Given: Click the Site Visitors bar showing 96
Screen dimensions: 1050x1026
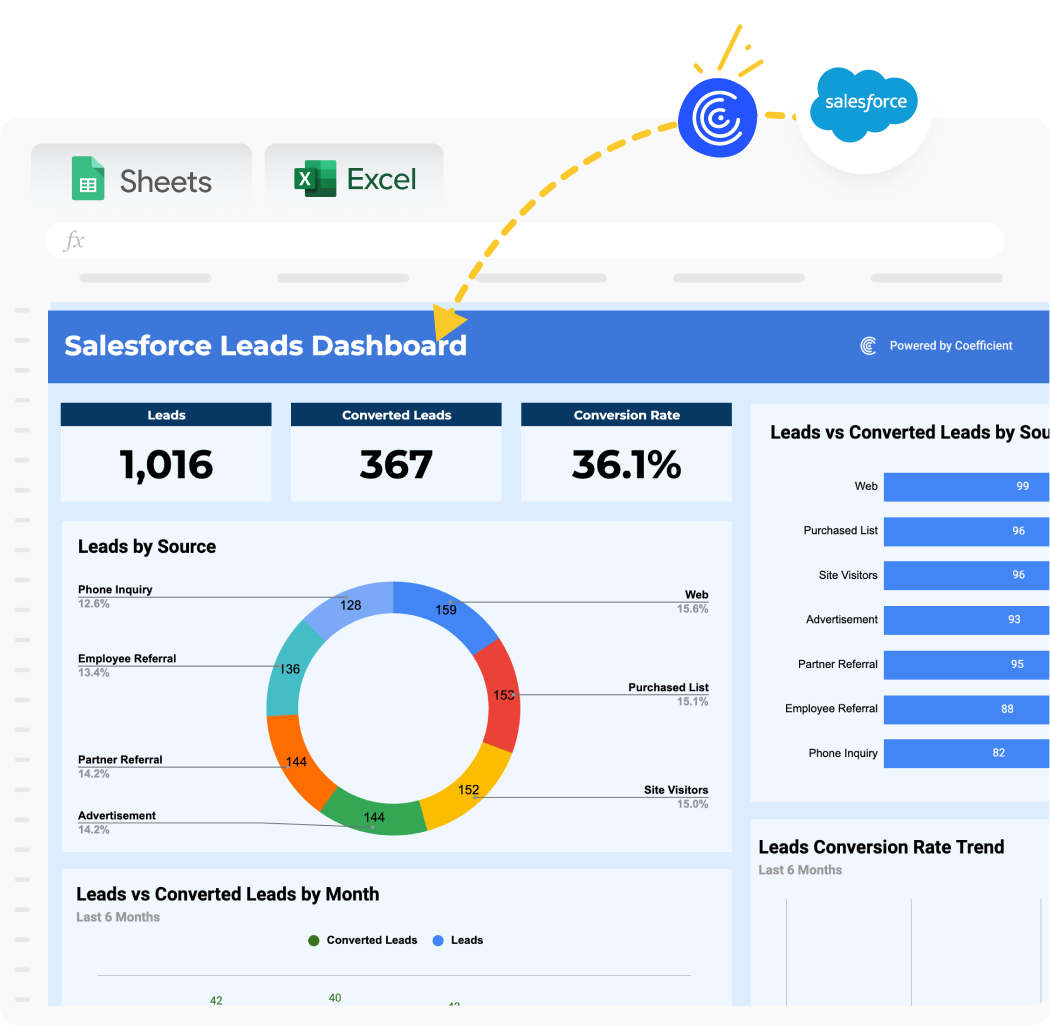Looking at the screenshot, I should click(966, 575).
